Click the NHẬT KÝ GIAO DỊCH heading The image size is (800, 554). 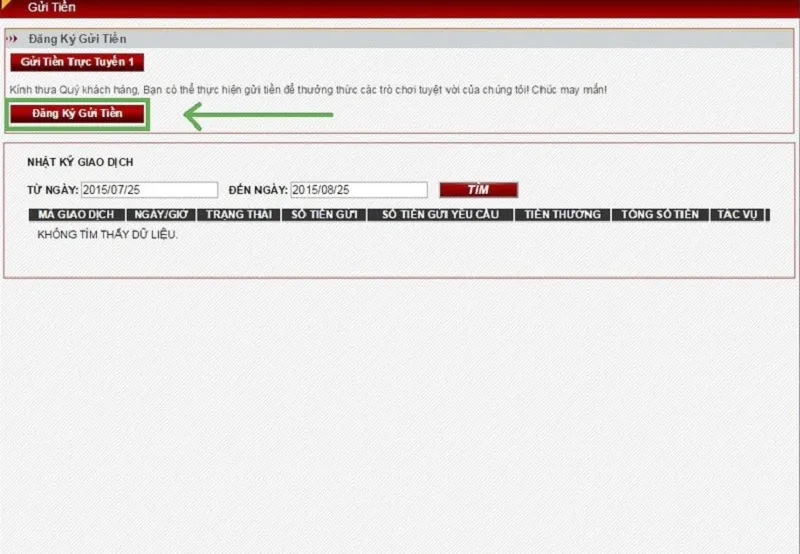point(80,162)
